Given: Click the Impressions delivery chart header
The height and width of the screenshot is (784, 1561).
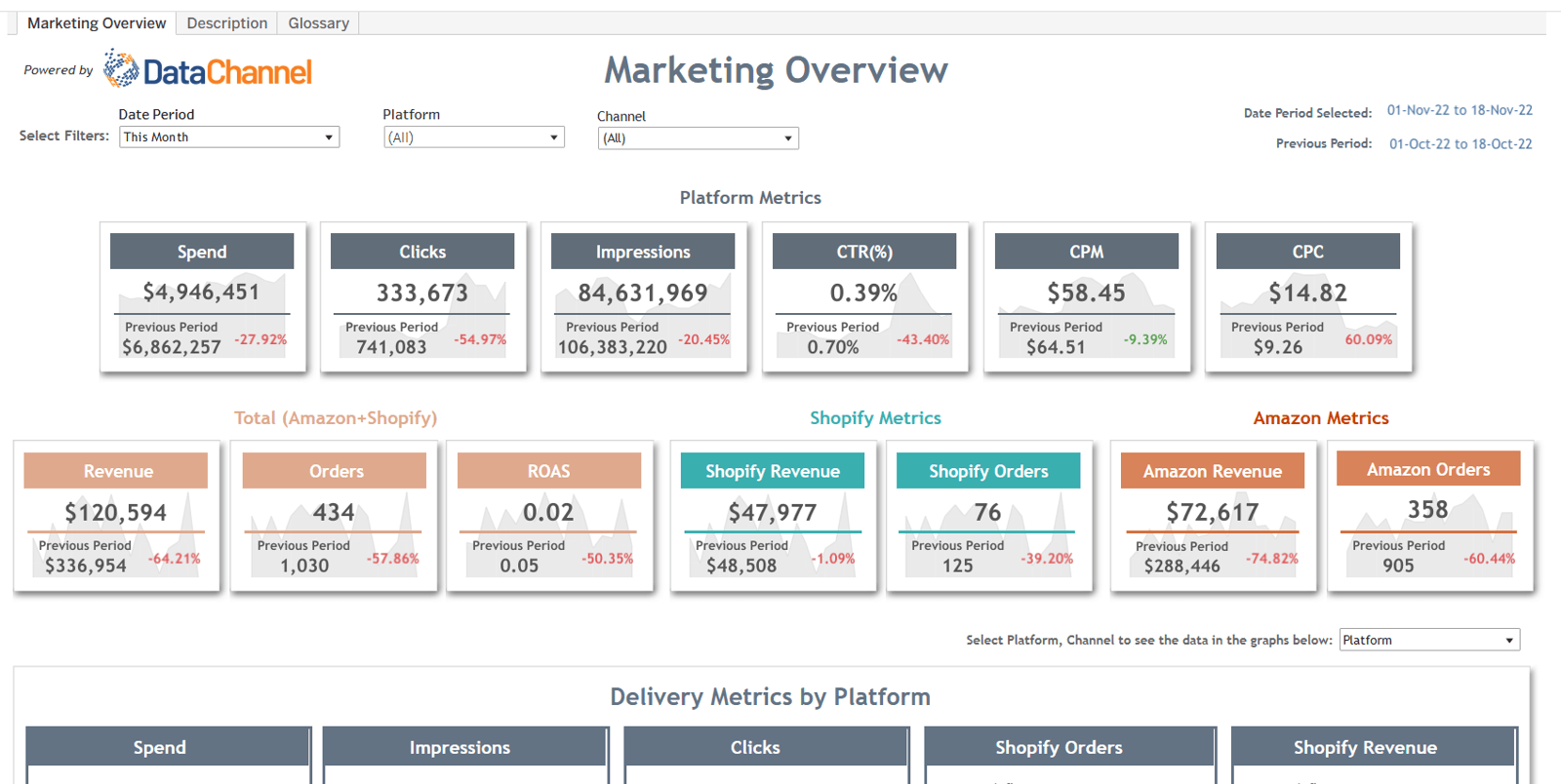Looking at the screenshot, I should 460,747.
